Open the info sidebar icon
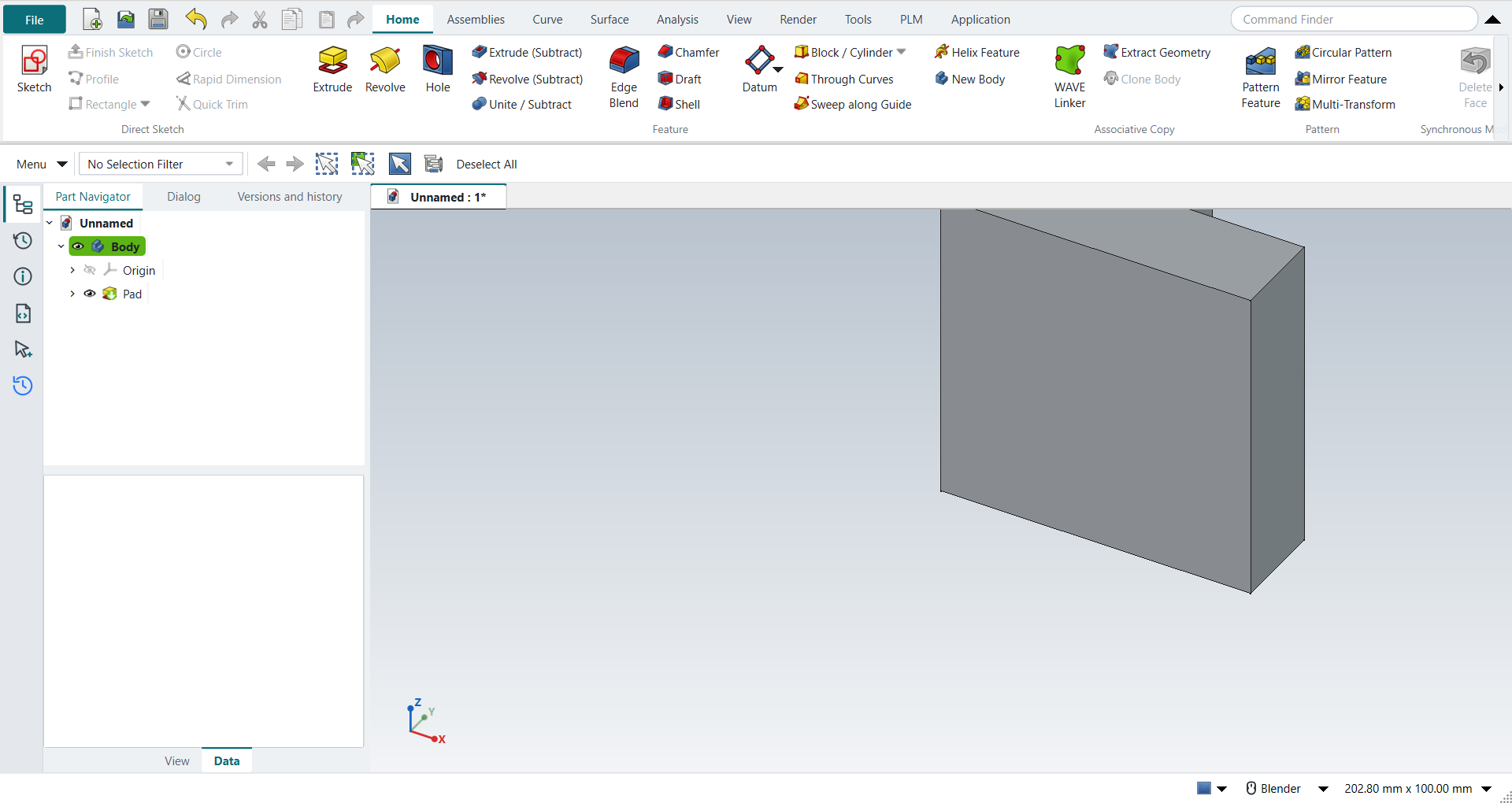1512x803 pixels. pyautogui.click(x=23, y=276)
